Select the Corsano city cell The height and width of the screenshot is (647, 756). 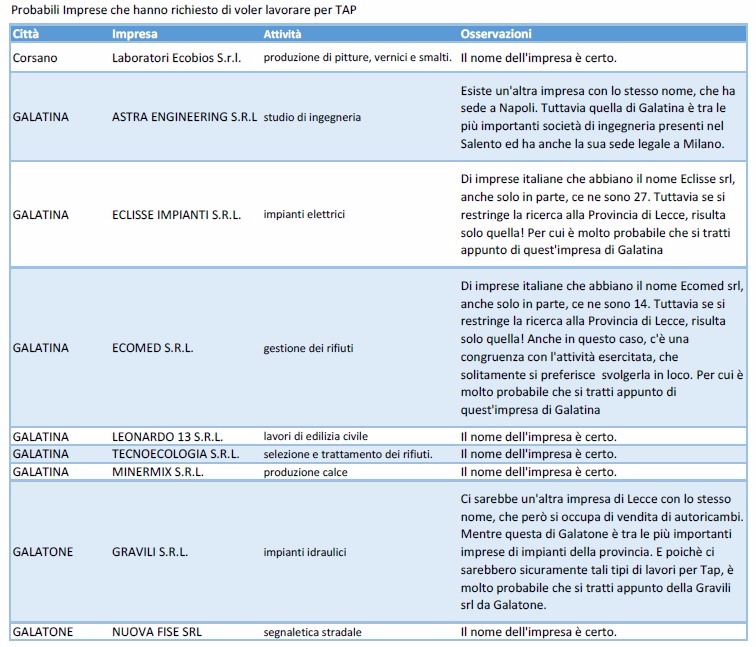(35, 58)
